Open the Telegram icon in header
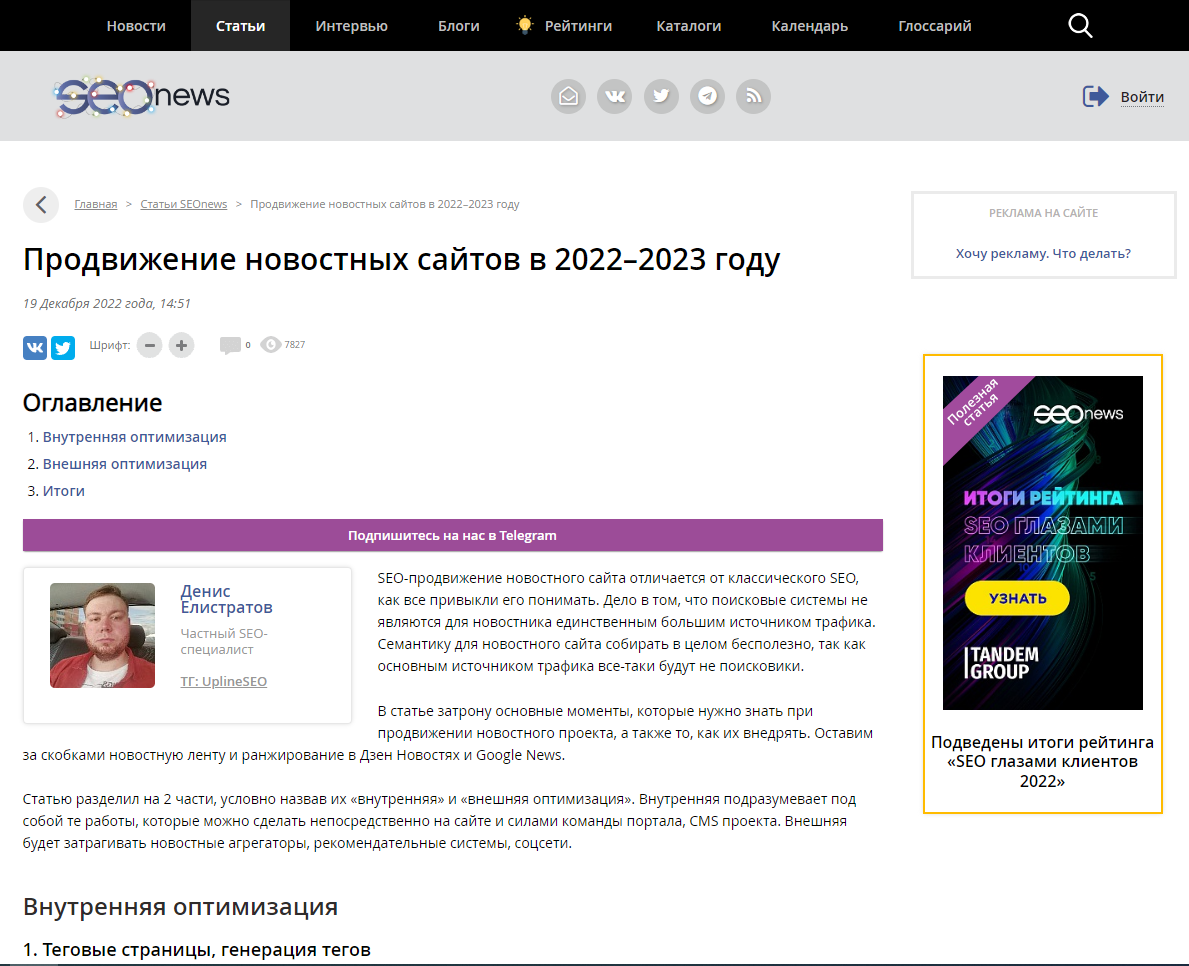This screenshot has width=1189, height=966. [707, 96]
